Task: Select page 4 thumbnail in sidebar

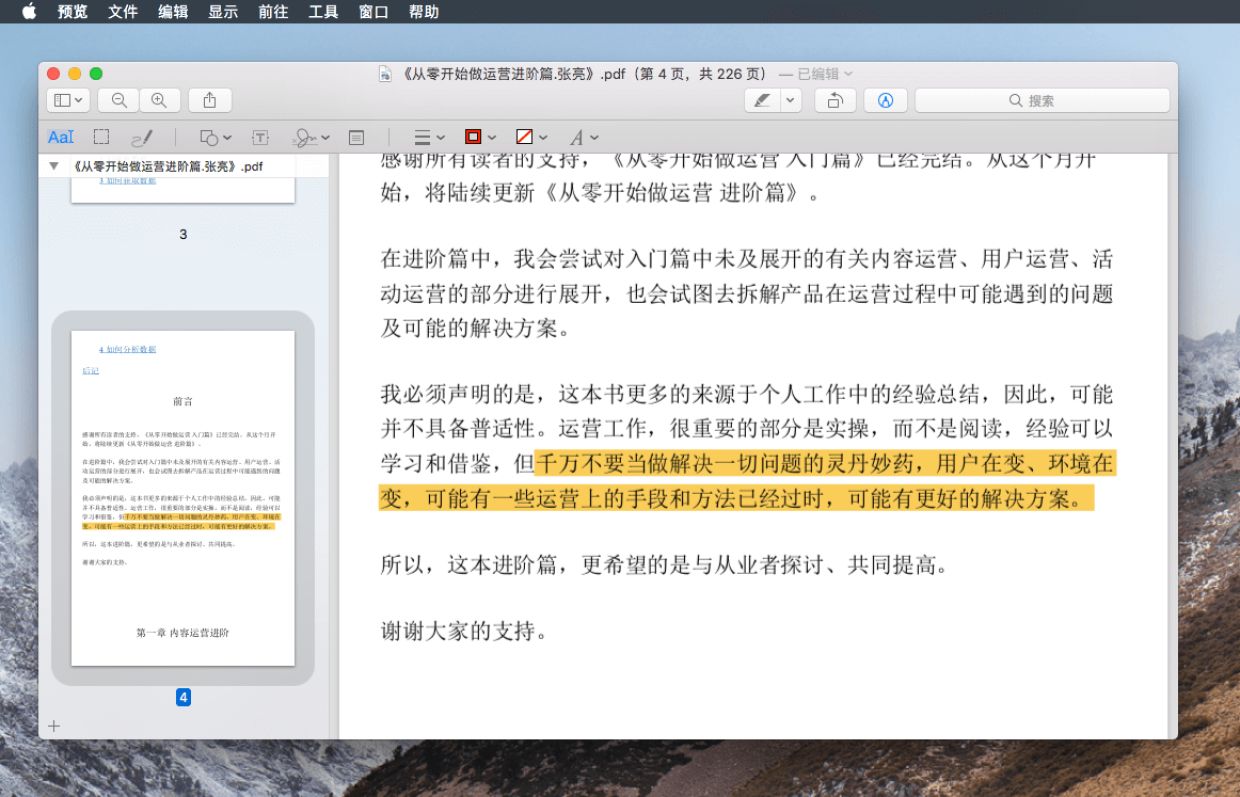Action: click(x=183, y=498)
